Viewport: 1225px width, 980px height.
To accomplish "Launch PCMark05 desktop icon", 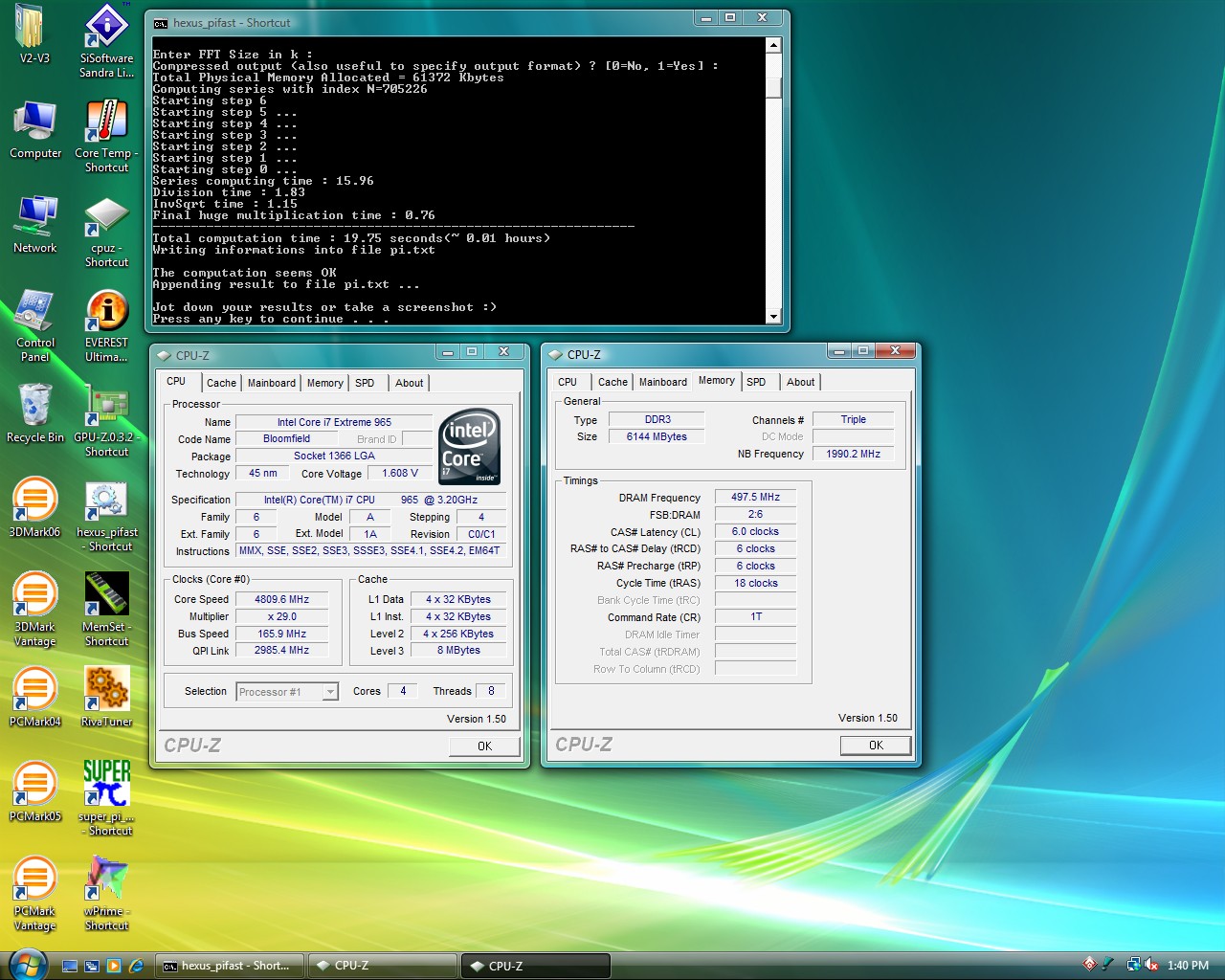I will 35,791.
